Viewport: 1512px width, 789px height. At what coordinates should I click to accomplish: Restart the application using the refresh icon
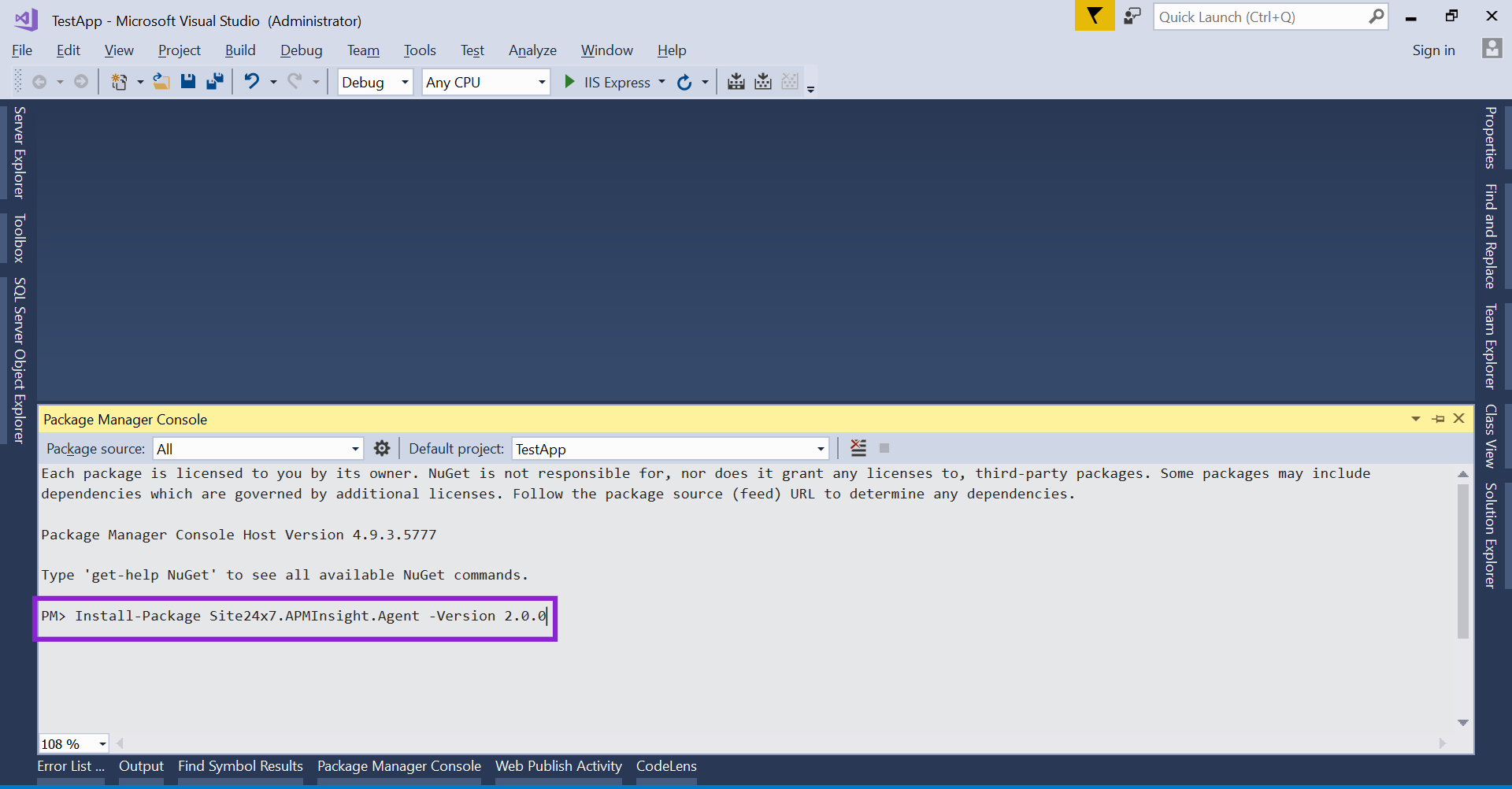pos(684,81)
